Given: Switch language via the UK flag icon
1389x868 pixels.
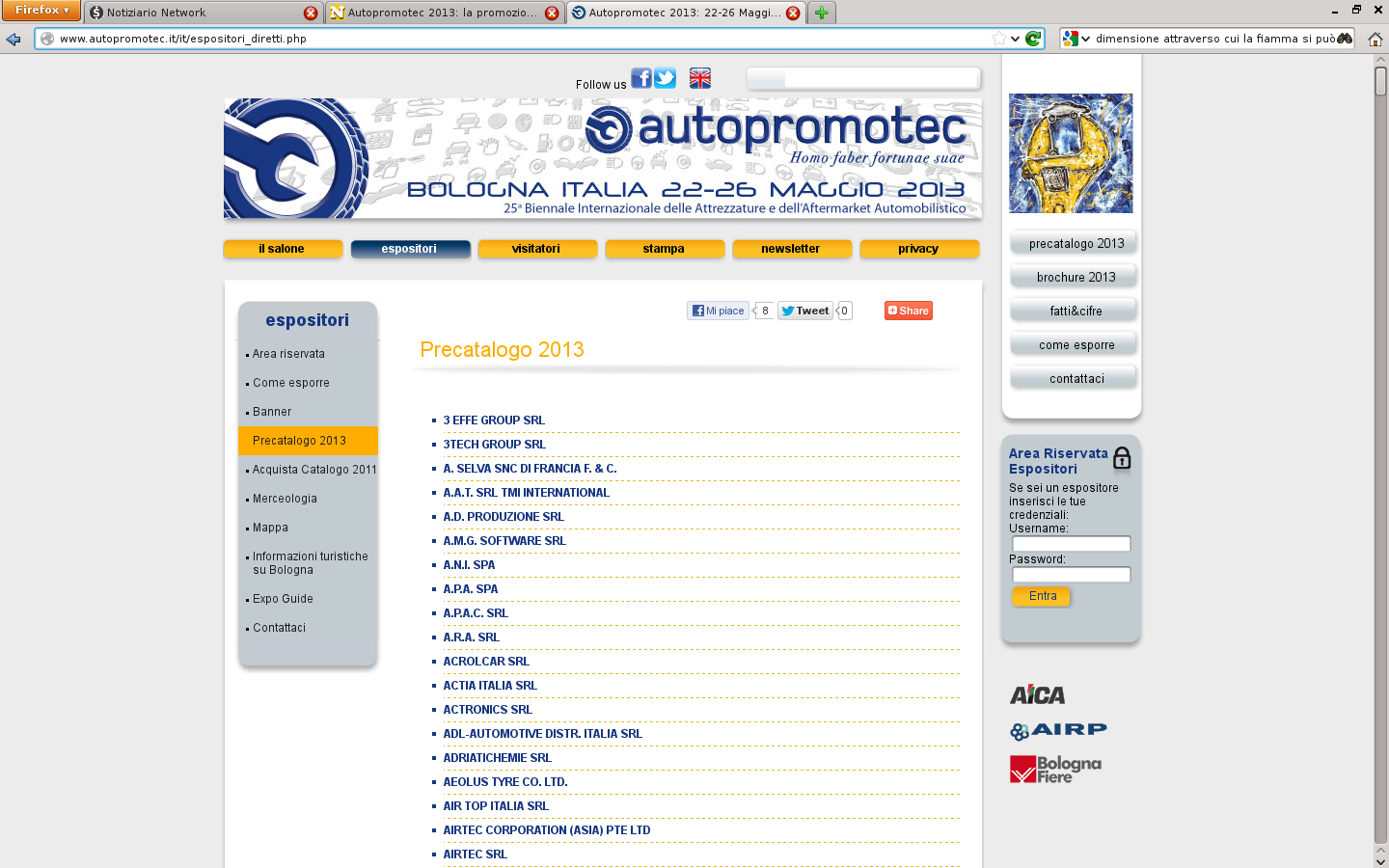Looking at the screenshot, I should pos(700,78).
